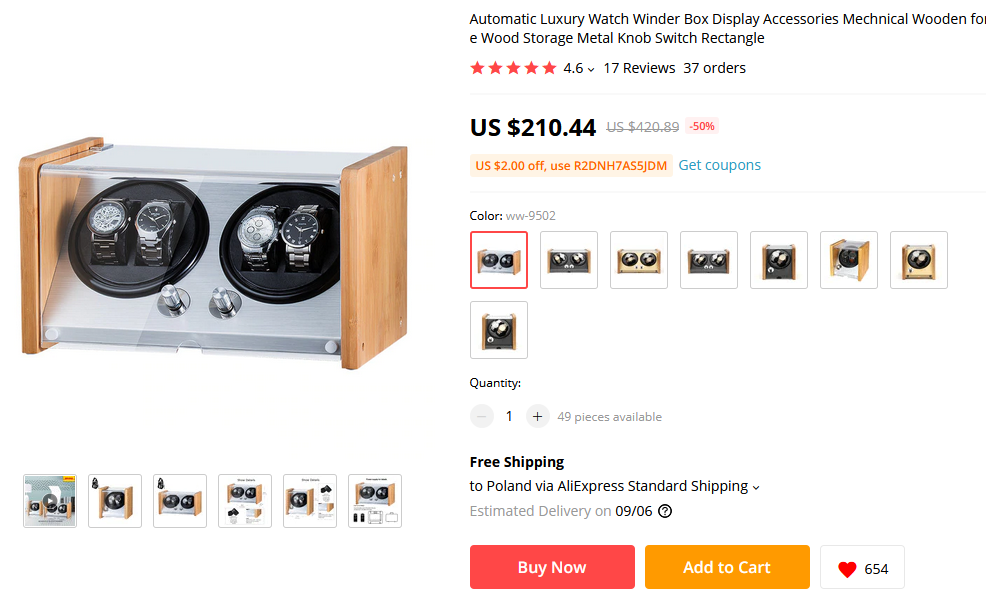
Task: Play the product video thumbnail
Action: 50,501
